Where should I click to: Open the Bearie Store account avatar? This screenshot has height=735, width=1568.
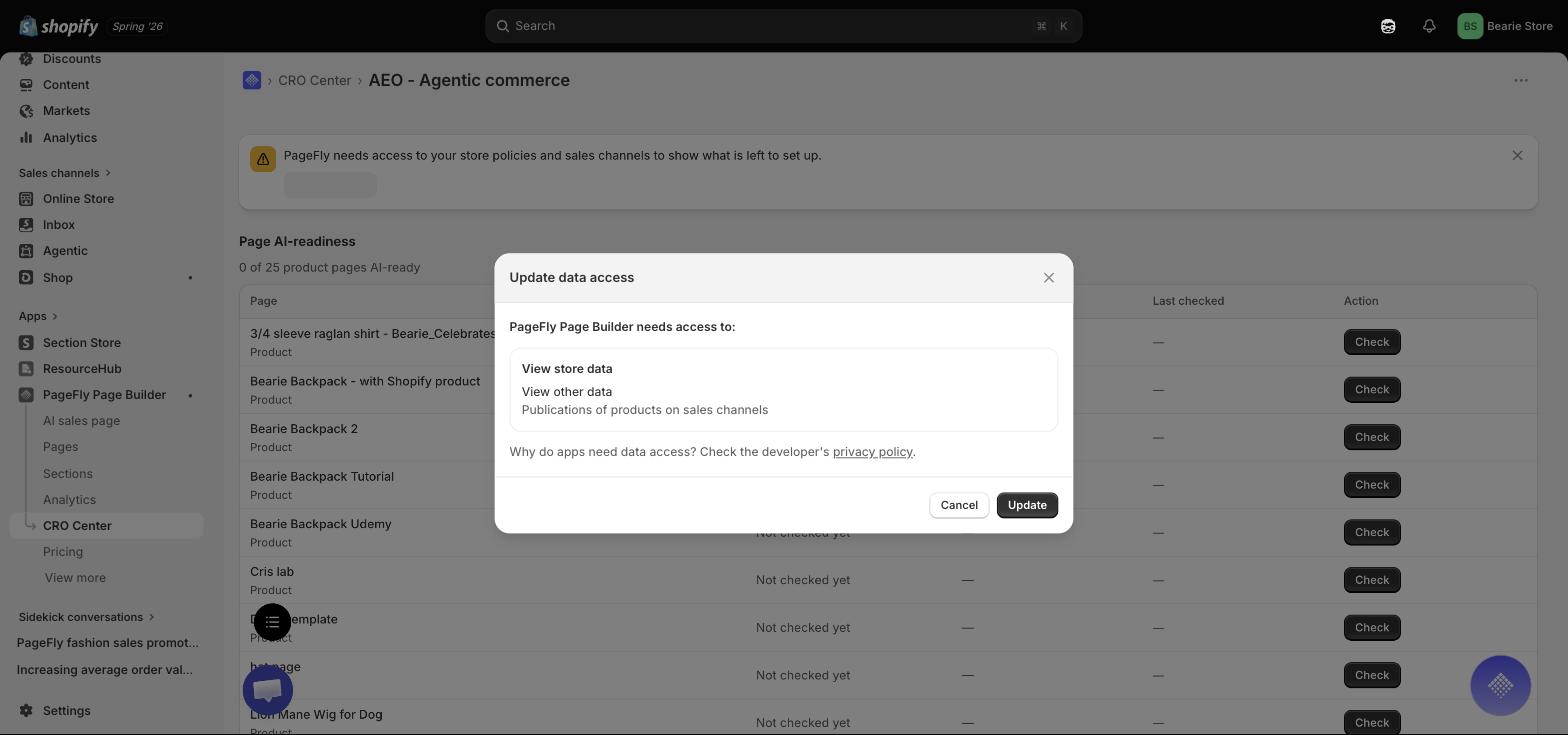[x=1469, y=26]
